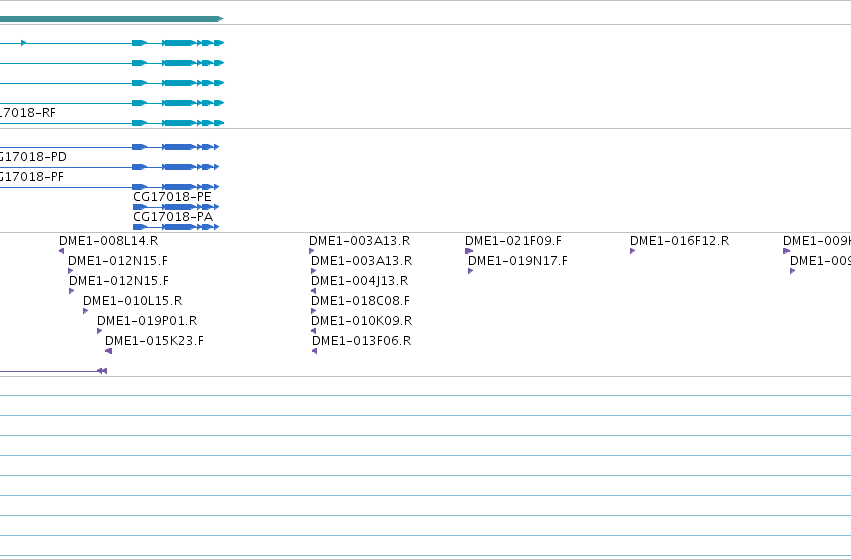Select the arrow marker under DME1-015K23.F
Viewport: 851px width, 560px height.
(109, 351)
